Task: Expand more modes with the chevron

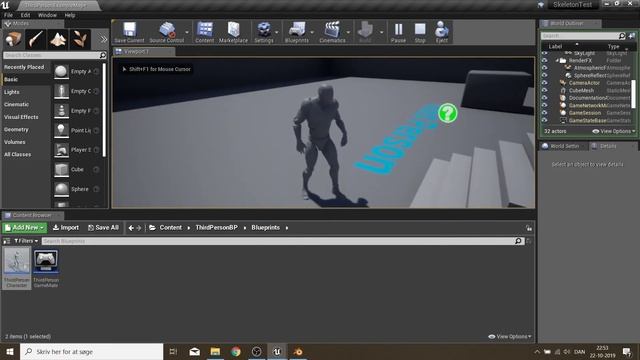Action: click(103, 40)
